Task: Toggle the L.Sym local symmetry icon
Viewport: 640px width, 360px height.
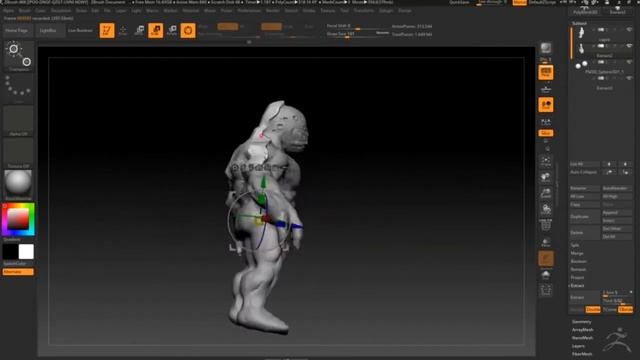Action: 546,122
